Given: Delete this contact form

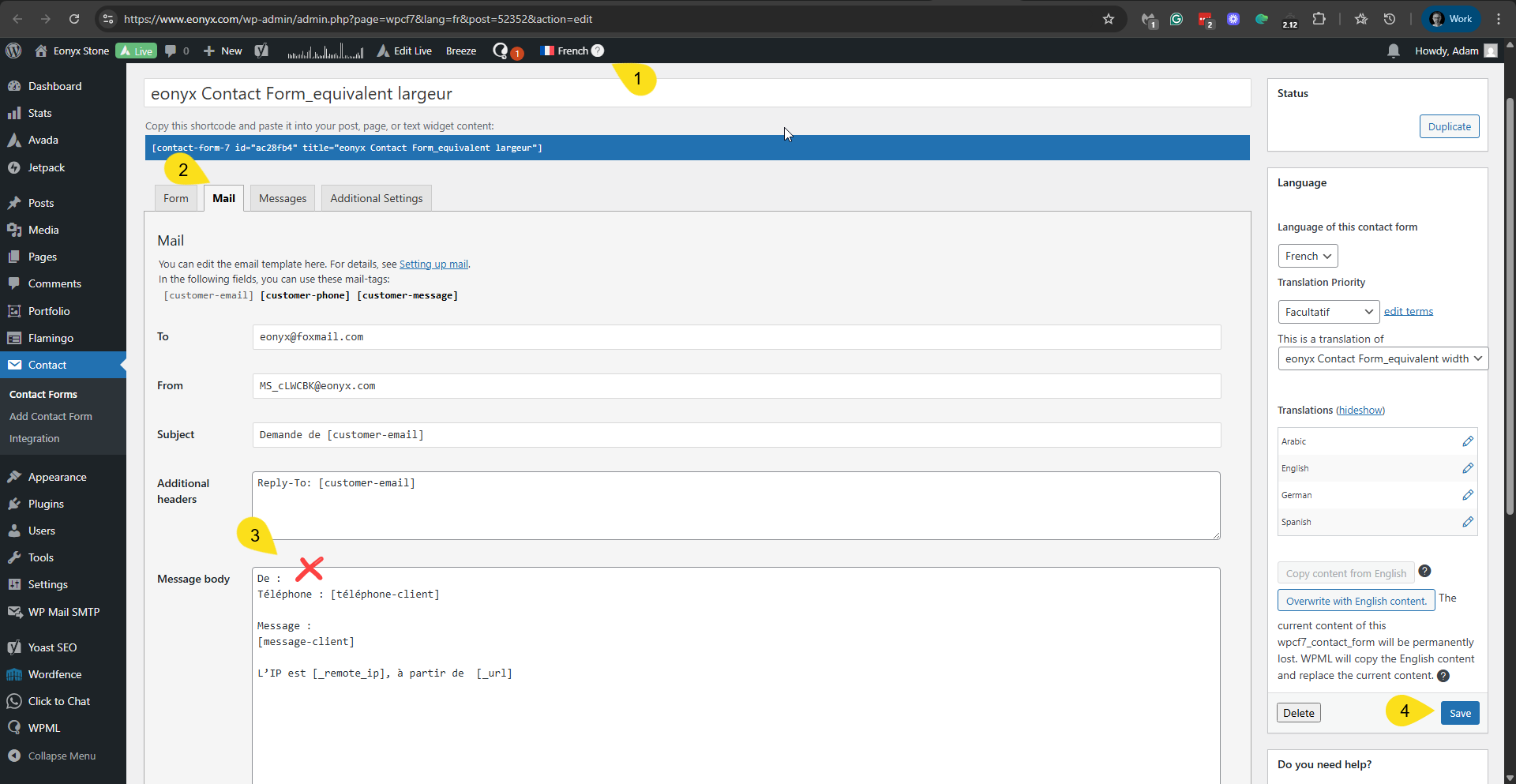Looking at the screenshot, I should [1299, 713].
